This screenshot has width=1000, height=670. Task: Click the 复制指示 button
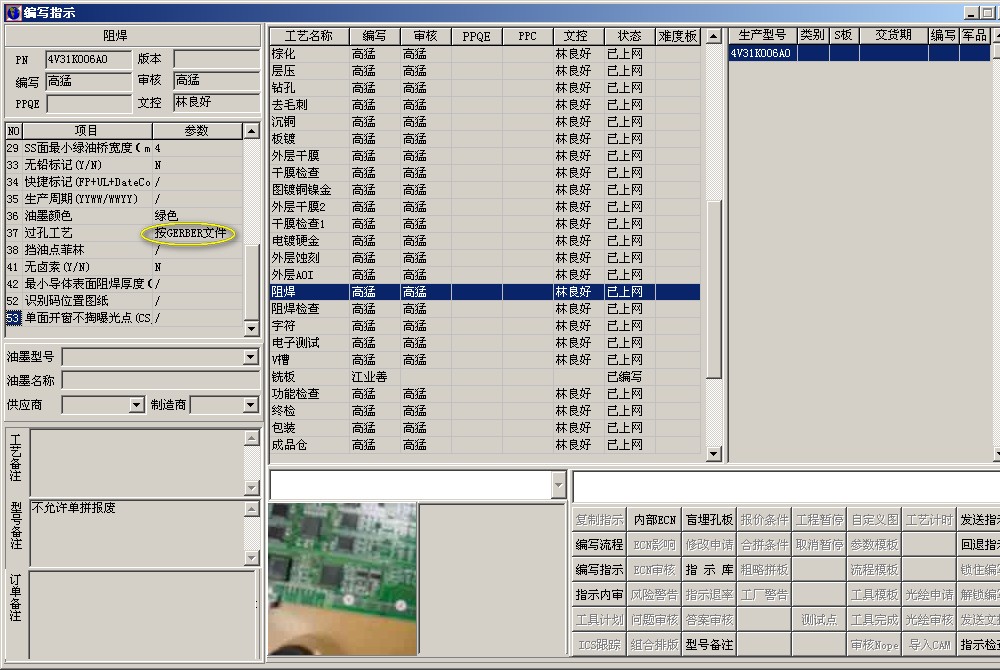click(599, 520)
